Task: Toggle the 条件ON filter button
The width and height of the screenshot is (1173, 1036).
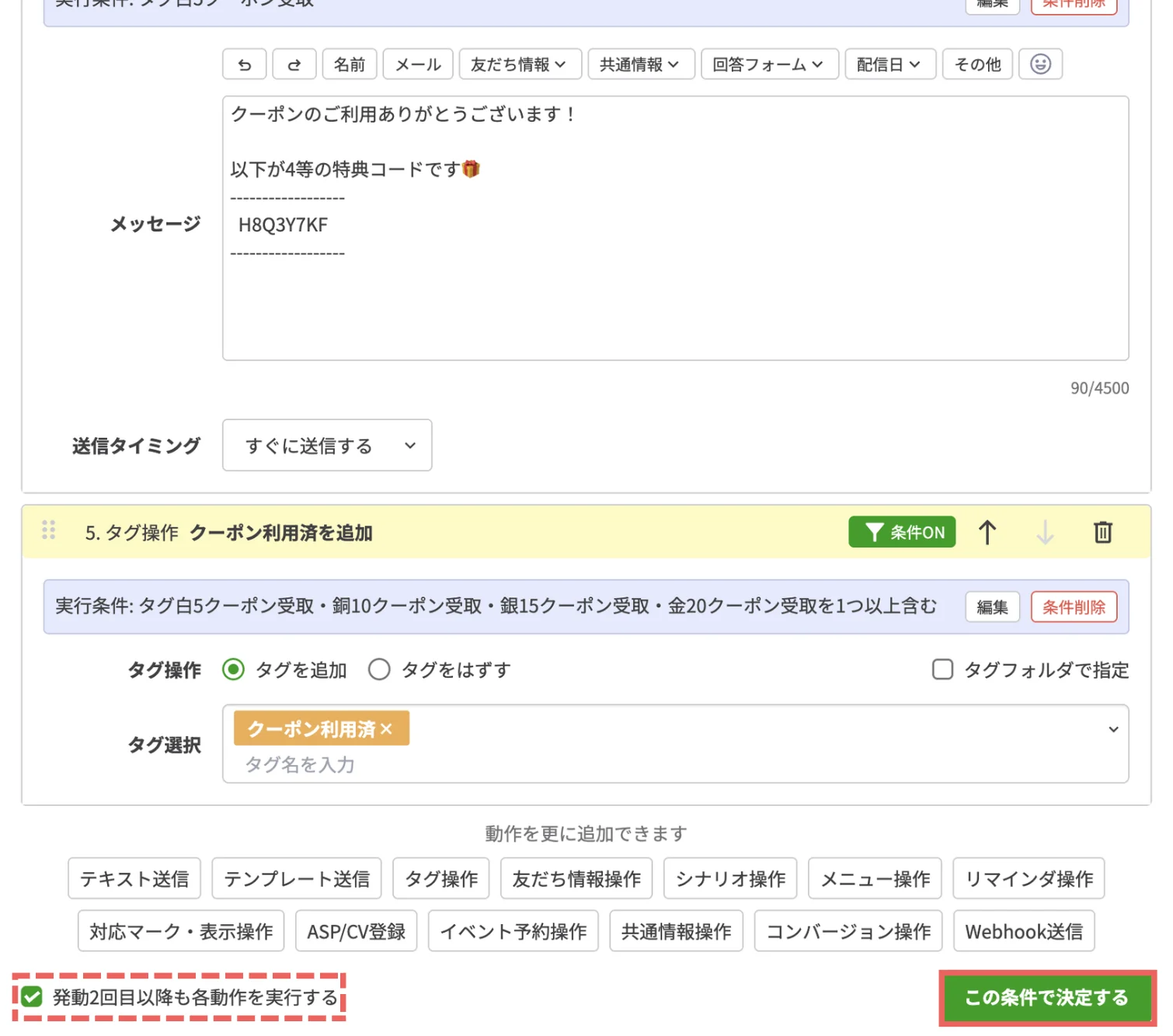Action: (902, 533)
